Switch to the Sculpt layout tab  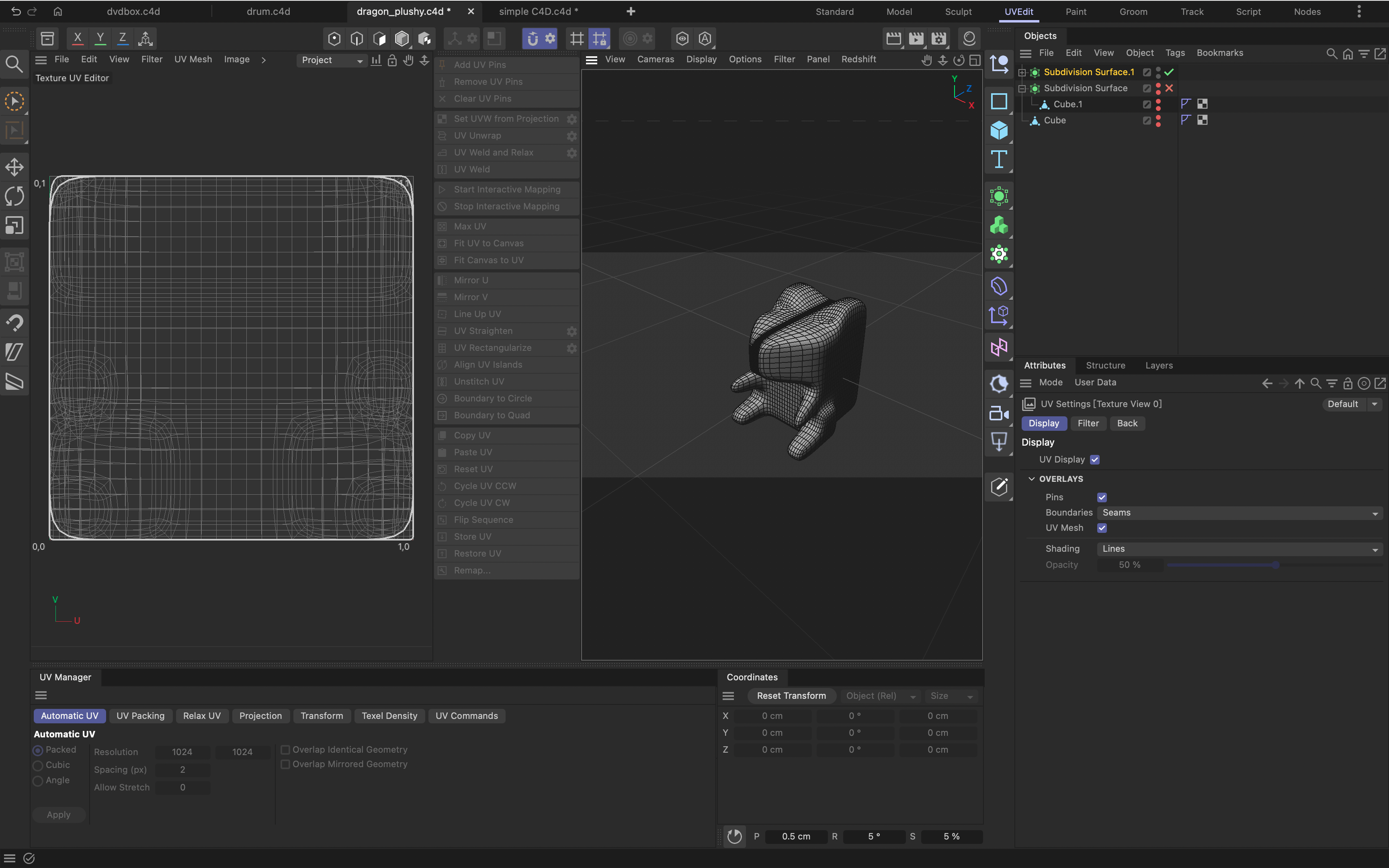tap(958, 12)
